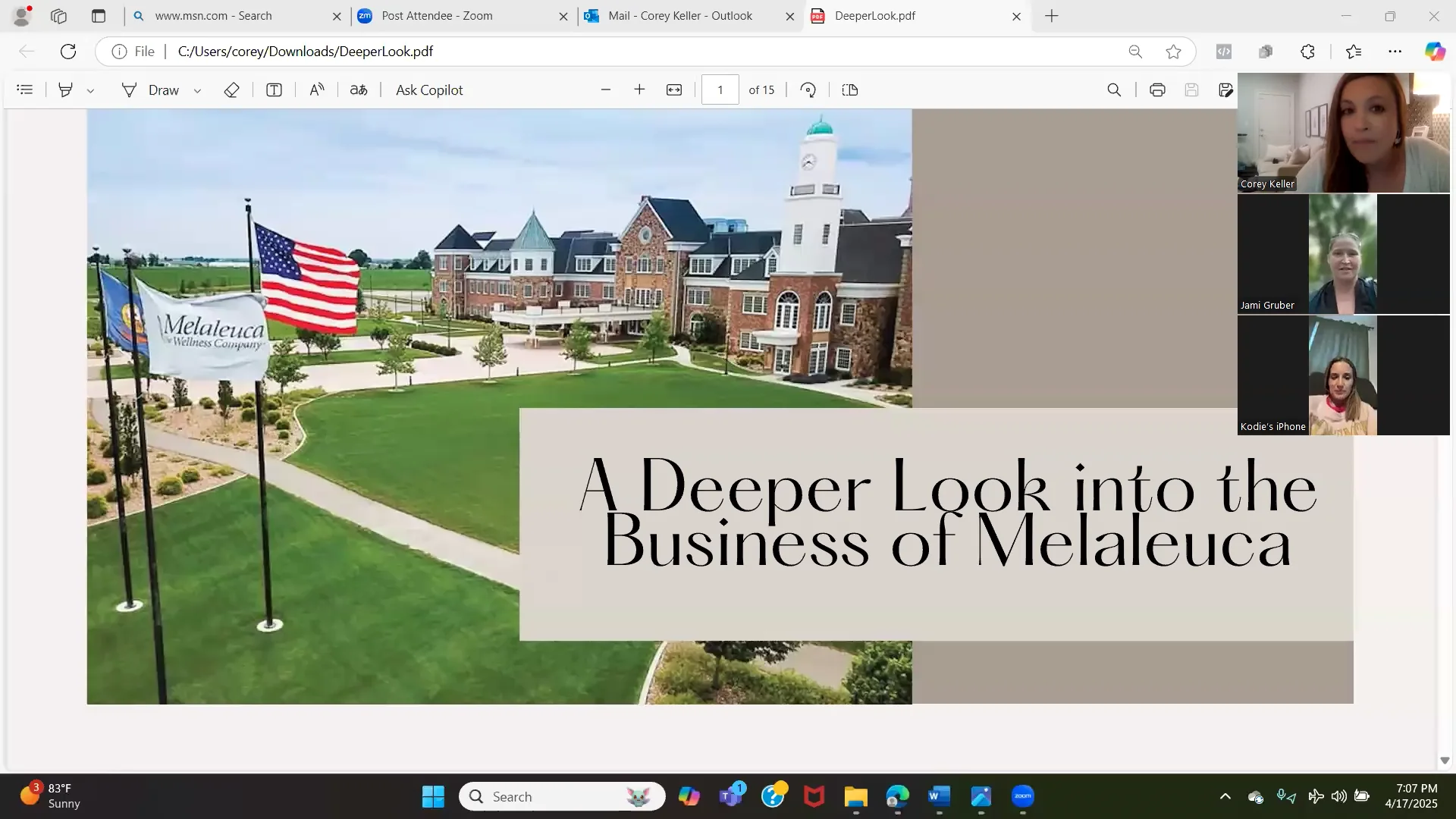1456x819 pixels.
Task: Open the Draw pen options dropdown
Action: (197, 89)
